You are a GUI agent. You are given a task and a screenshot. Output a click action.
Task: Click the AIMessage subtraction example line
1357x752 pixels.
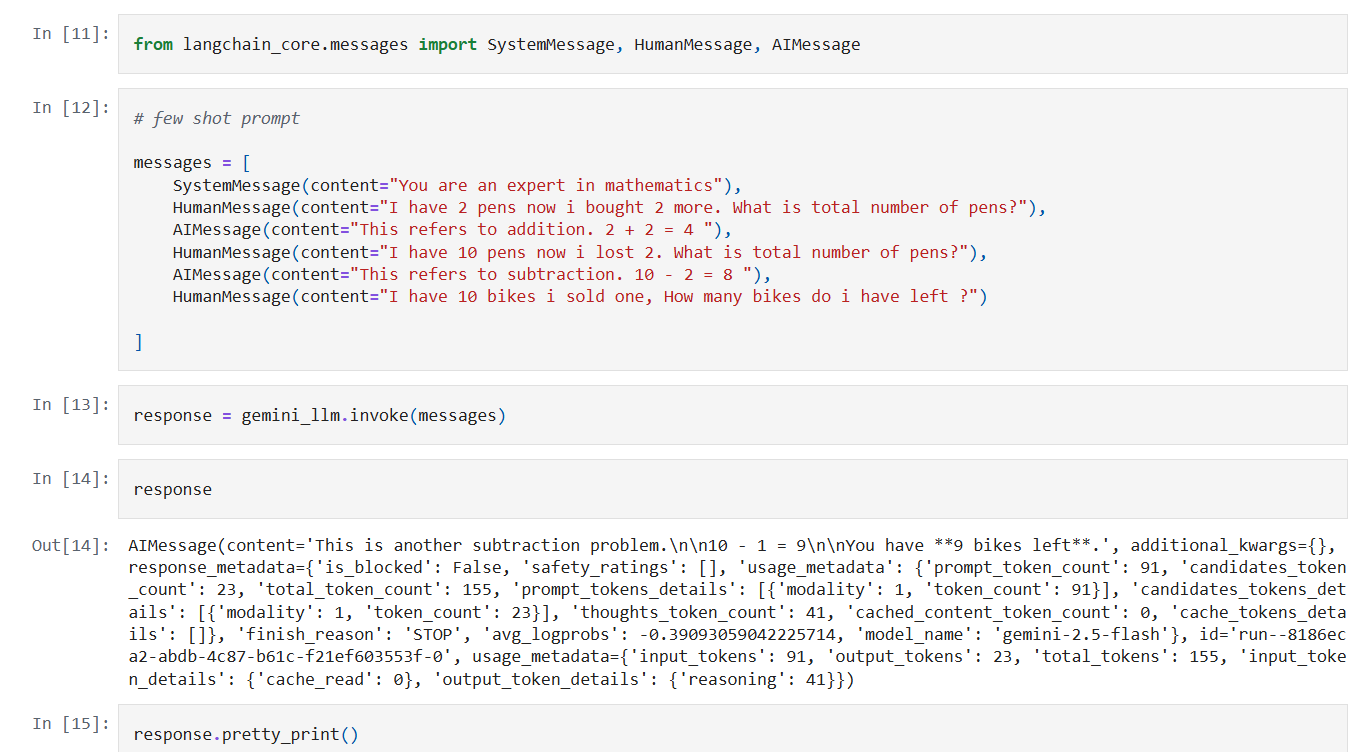pos(465,274)
